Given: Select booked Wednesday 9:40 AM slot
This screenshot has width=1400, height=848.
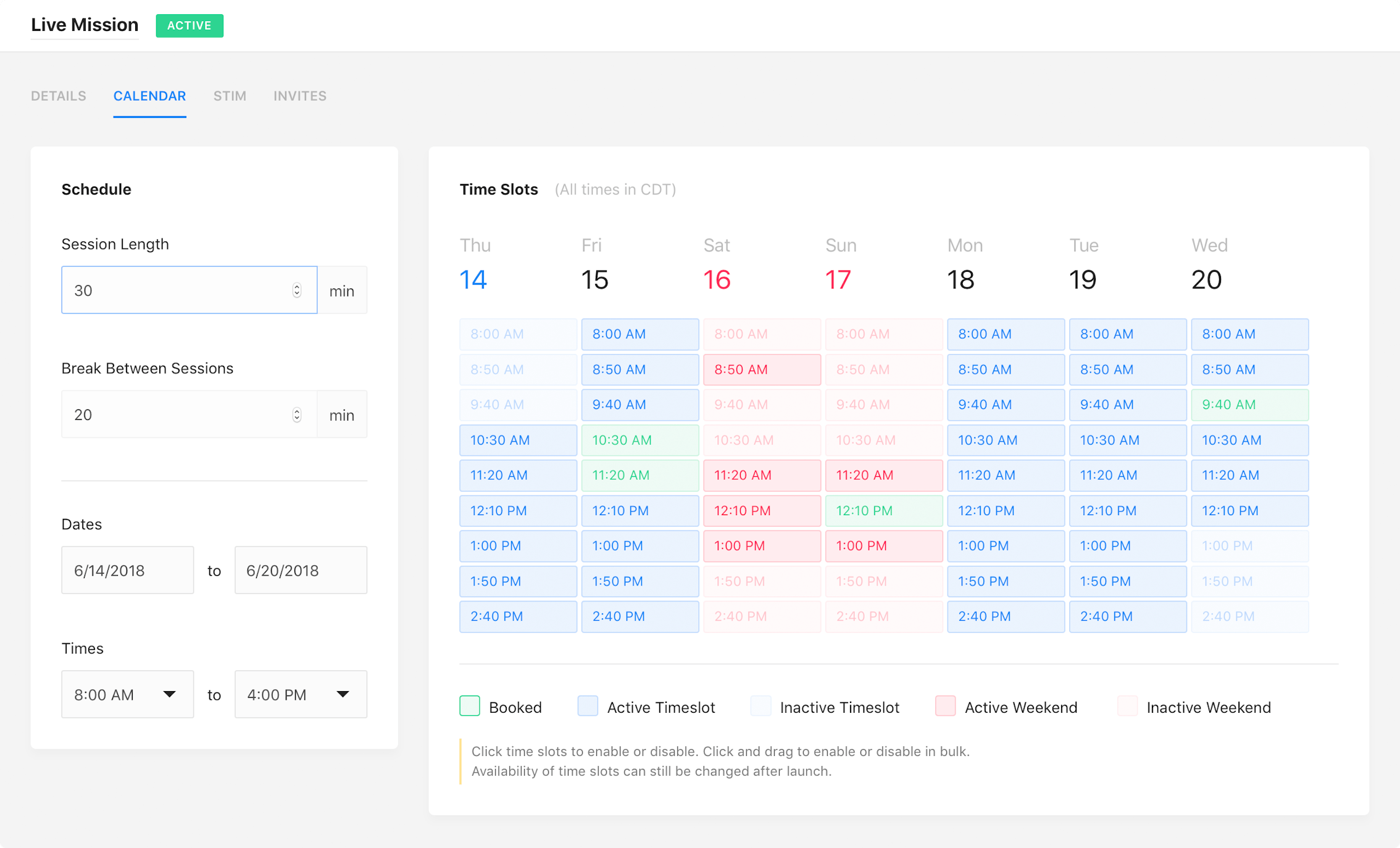Looking at the screenshot, I should click(x=1249, y=405).
